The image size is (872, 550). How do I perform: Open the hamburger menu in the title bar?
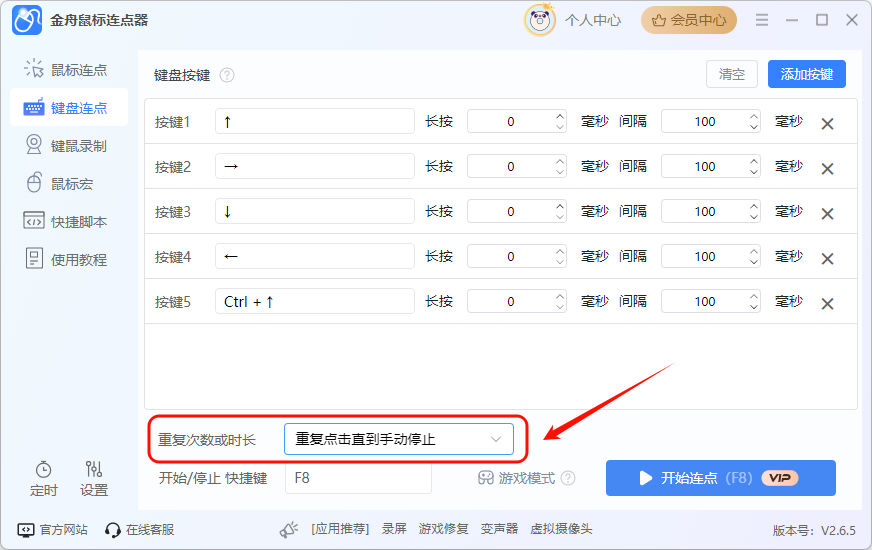[x=762, y=20]
